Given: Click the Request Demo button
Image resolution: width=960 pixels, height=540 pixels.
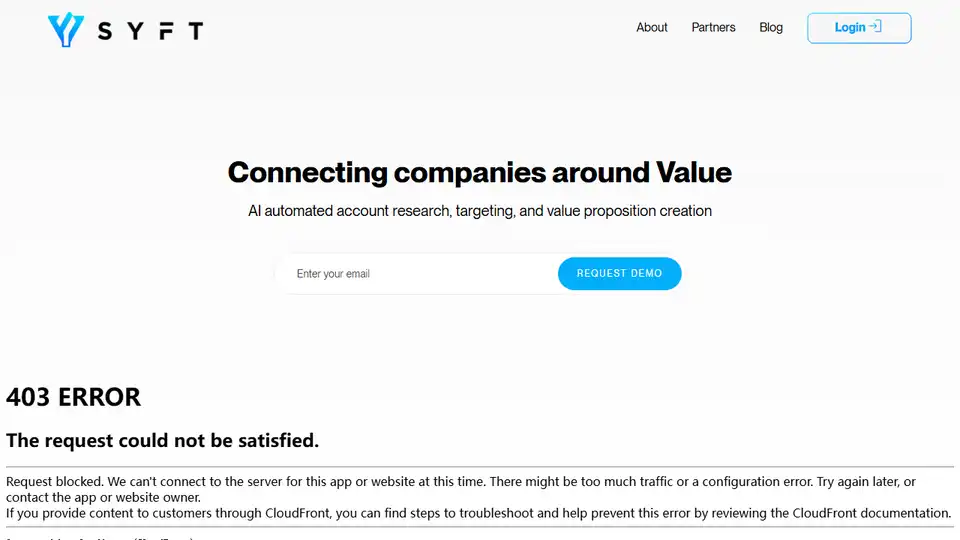Looking at the screenshot, I should point(619,274).
